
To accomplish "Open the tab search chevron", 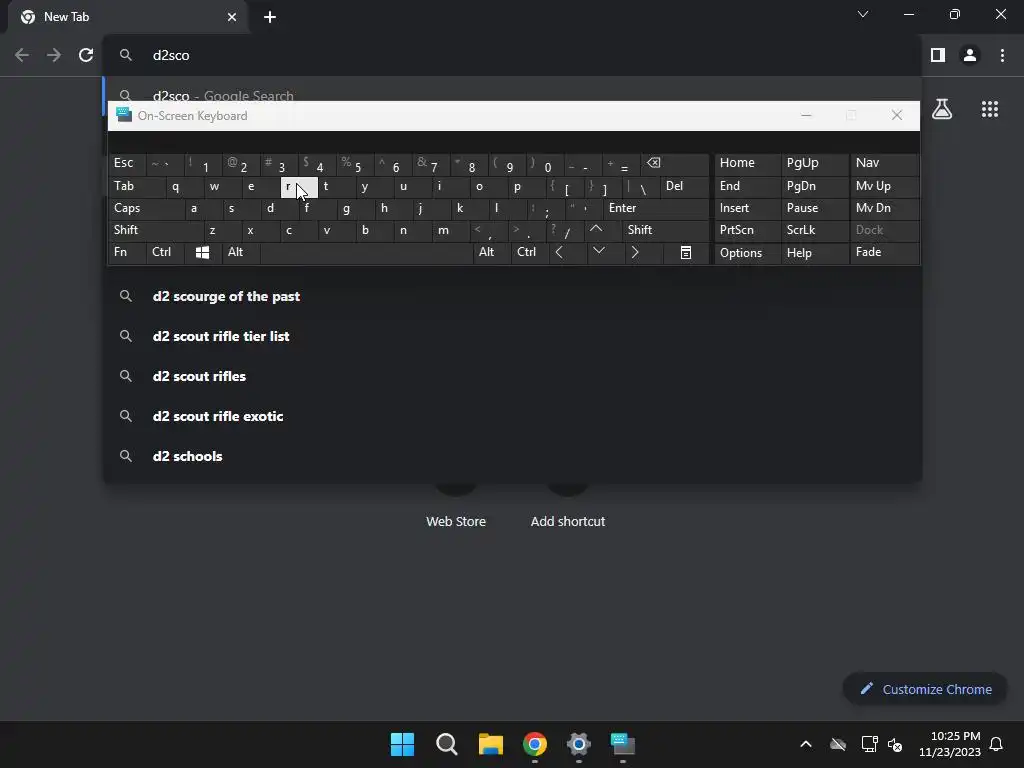I will (863, 14).
